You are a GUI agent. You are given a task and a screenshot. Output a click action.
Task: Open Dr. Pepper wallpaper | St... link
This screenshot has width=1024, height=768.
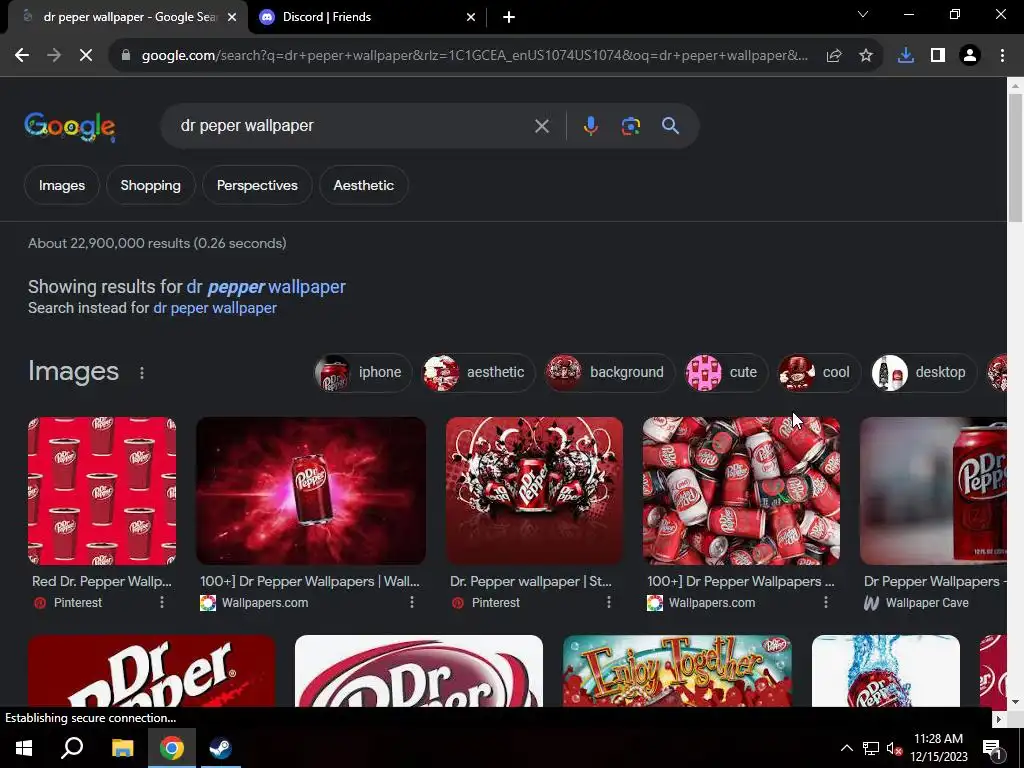531,581
